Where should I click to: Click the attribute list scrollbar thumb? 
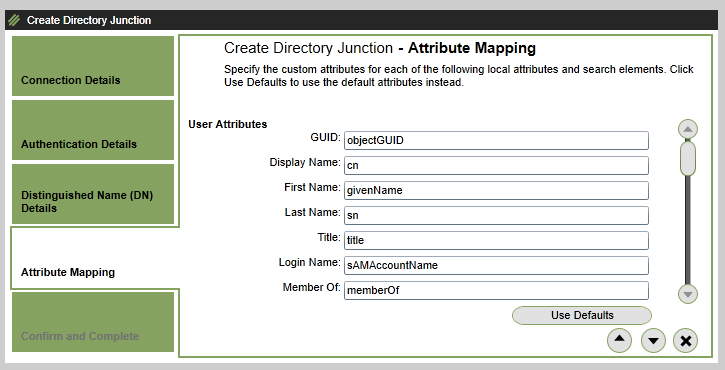tap(688, 159)
